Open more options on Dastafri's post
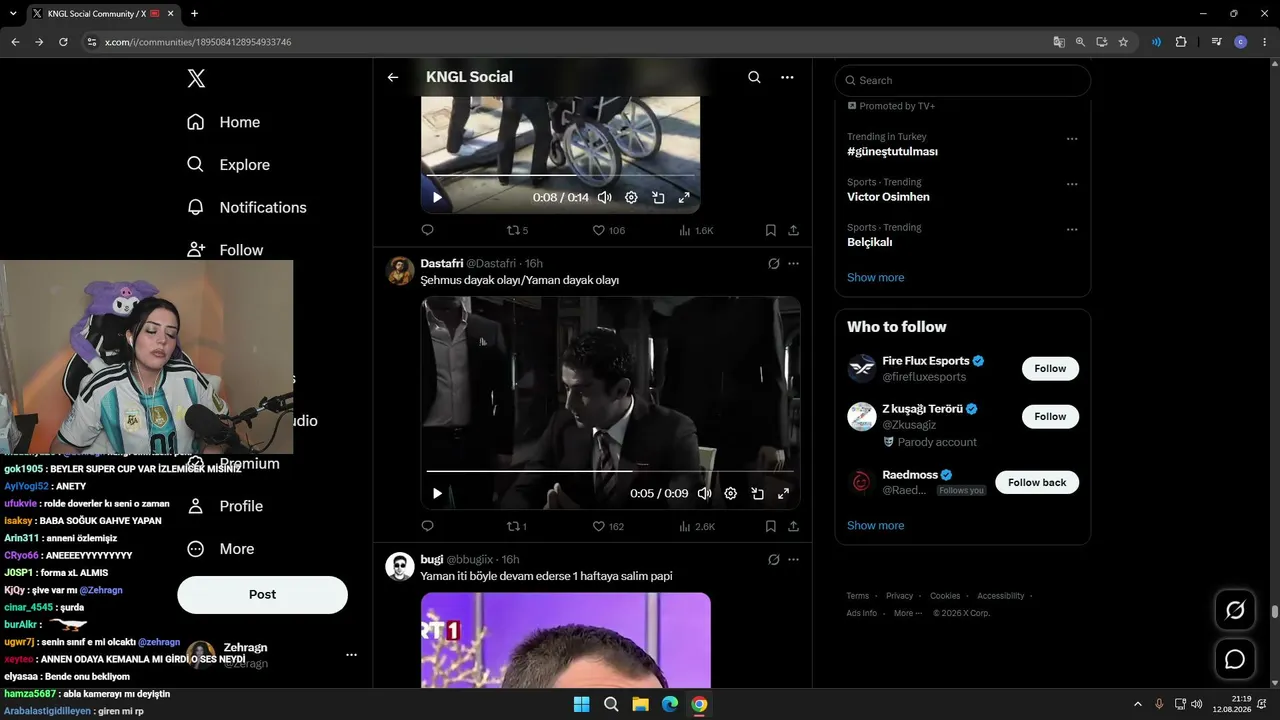Image resolution: width=1280 pixels, height=720 pixels. tap(793, 264)
